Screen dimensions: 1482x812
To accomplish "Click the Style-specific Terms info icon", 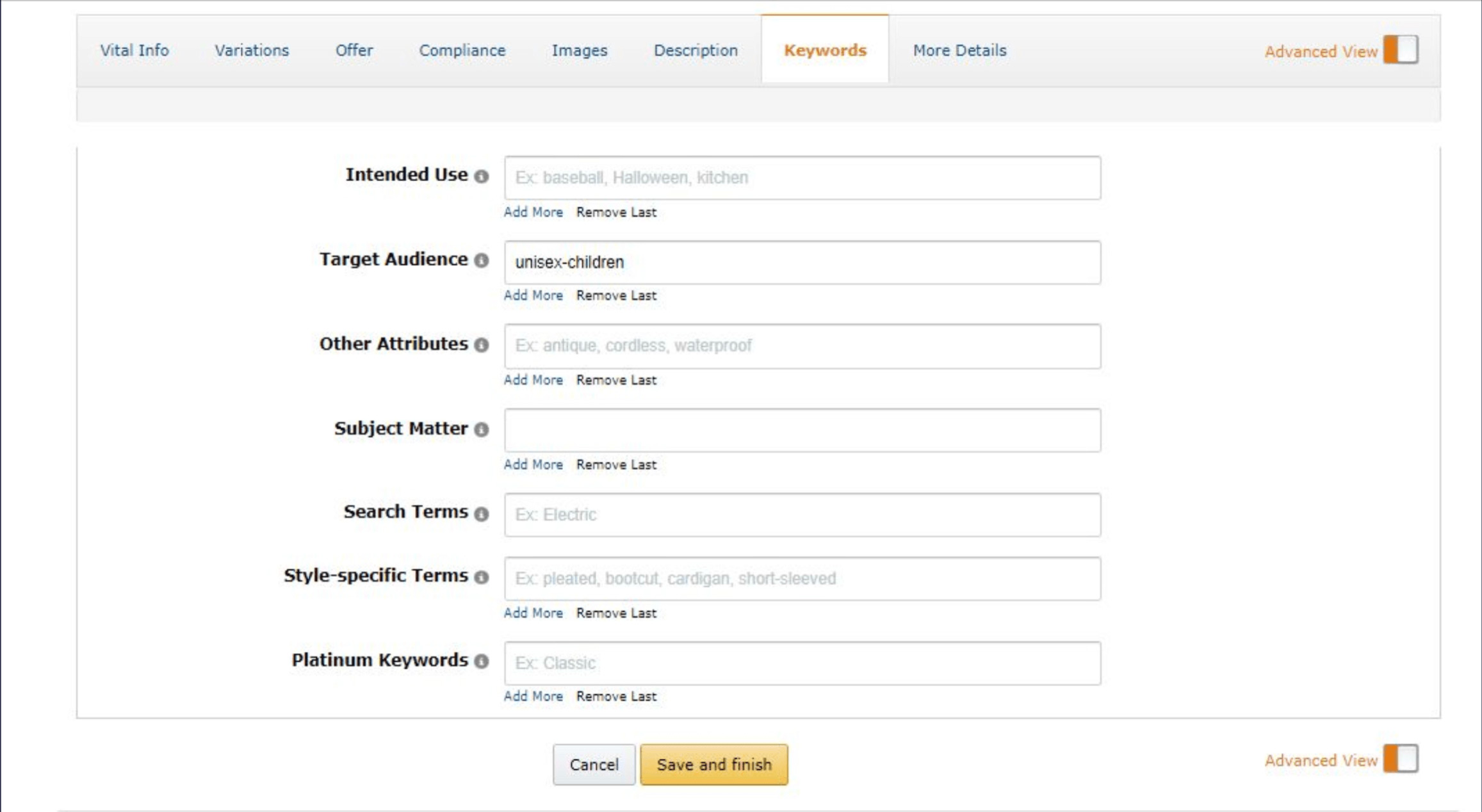I will click(x=482, y=577).
